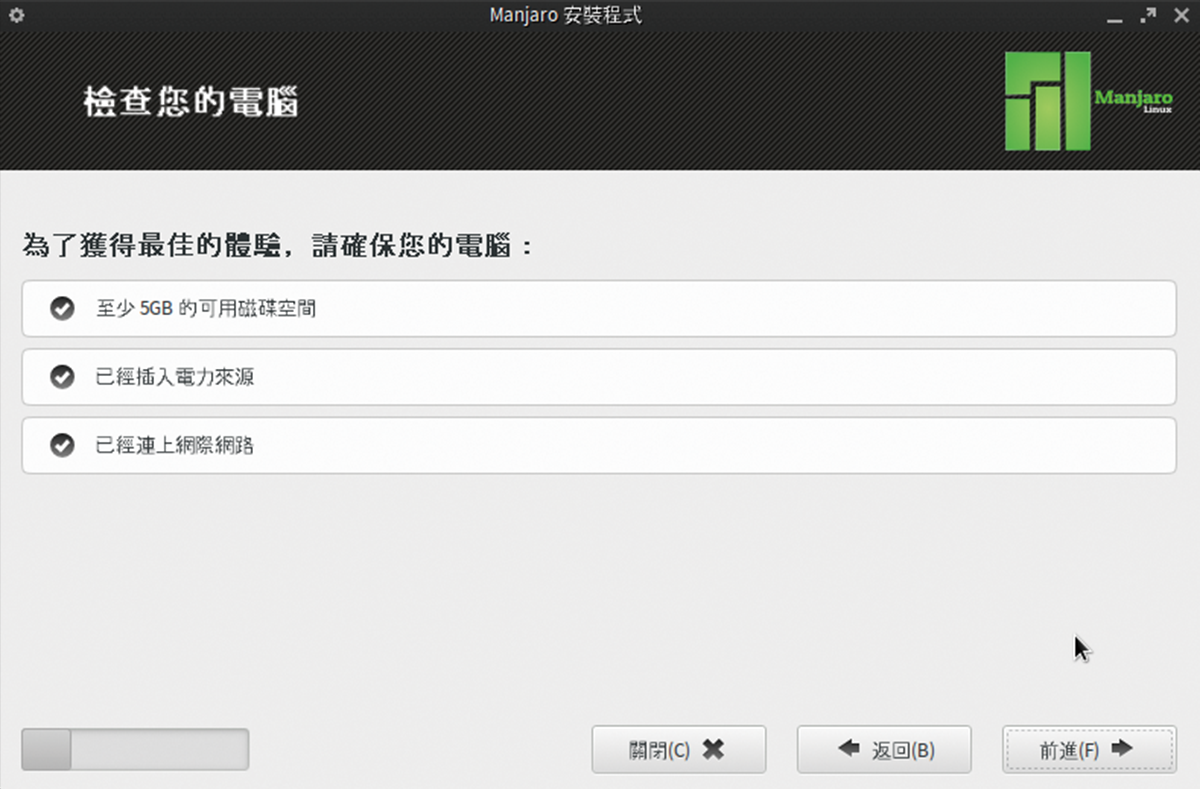
Task: Click checkmark icon beside 至少 5GB 的可用磁碟空間
Action: [x=62, y=309]
